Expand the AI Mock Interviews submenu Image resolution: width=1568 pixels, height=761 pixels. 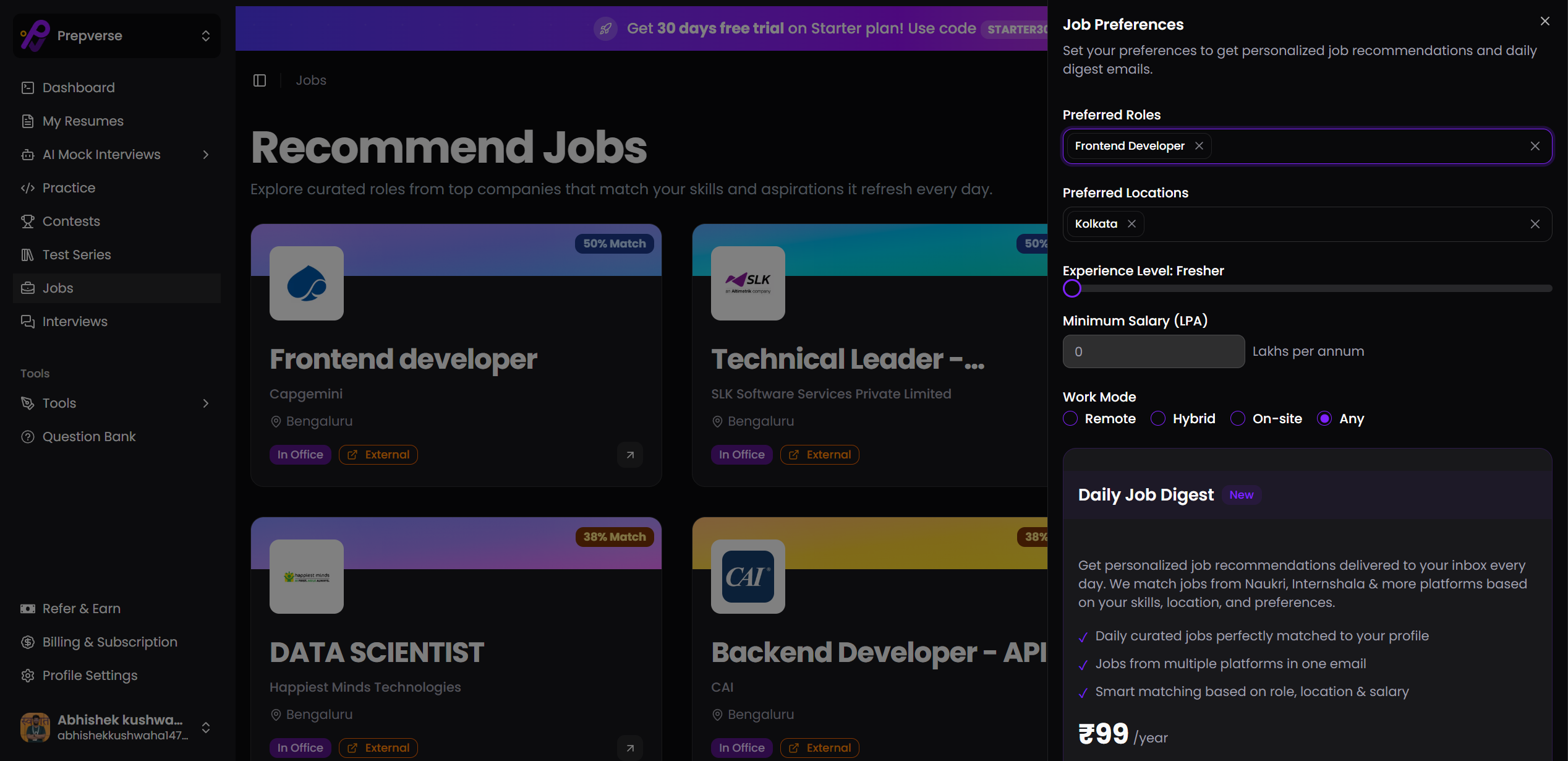tap(206, 155)
